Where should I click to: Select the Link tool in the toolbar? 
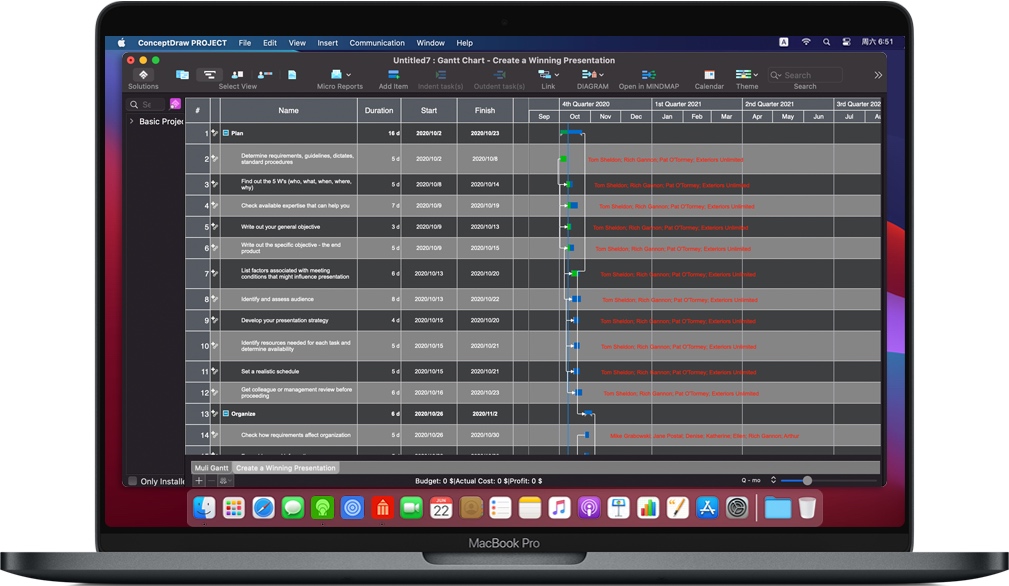[x=544, y=75]
